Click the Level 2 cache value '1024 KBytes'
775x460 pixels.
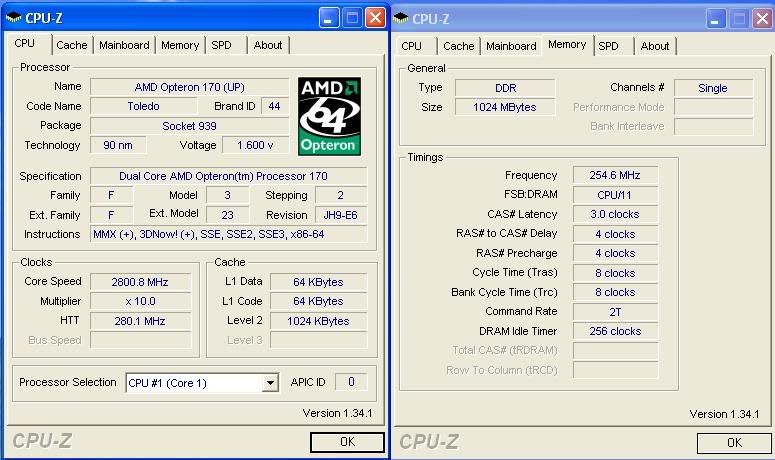pos(318,321)
